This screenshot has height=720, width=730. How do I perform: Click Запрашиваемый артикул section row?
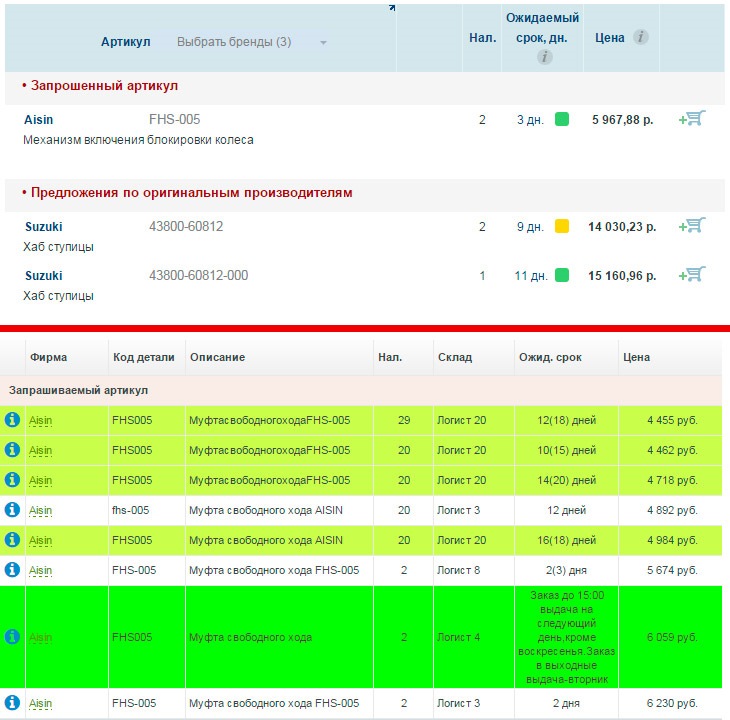(x=361, y=390)
